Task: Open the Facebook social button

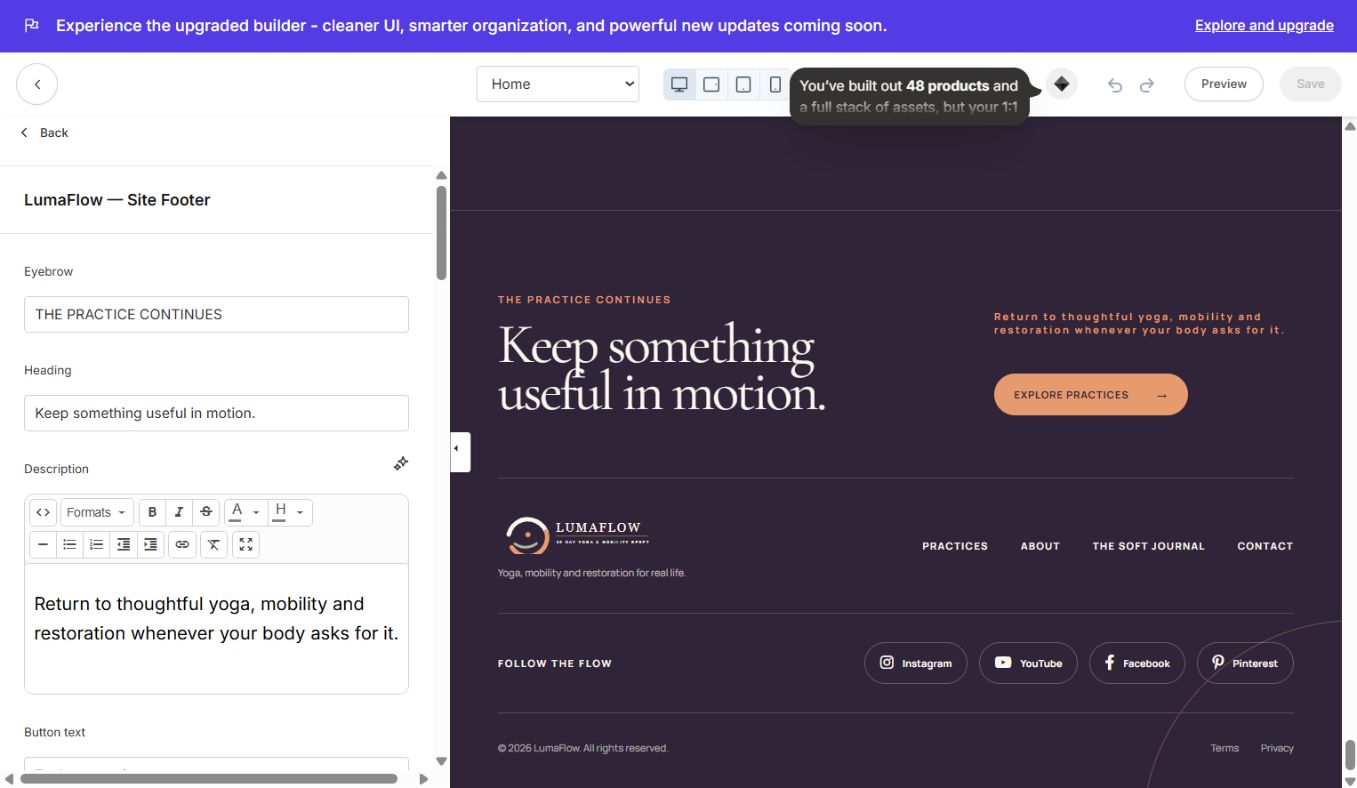Action: 1137,663
